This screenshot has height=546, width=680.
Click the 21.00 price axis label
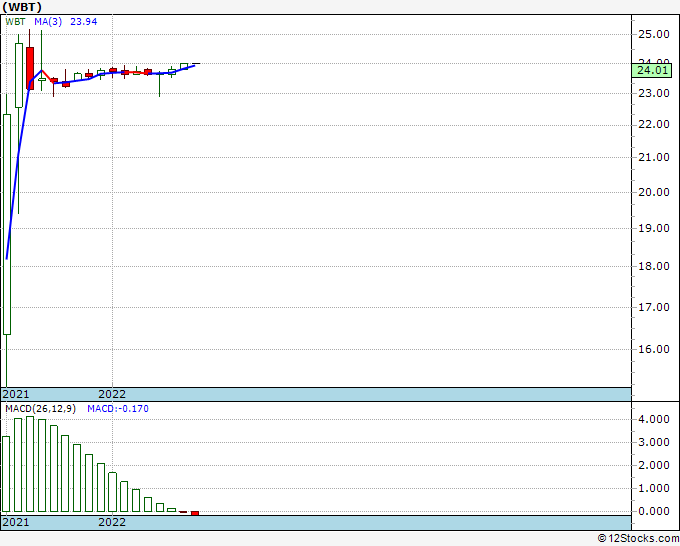654,157
